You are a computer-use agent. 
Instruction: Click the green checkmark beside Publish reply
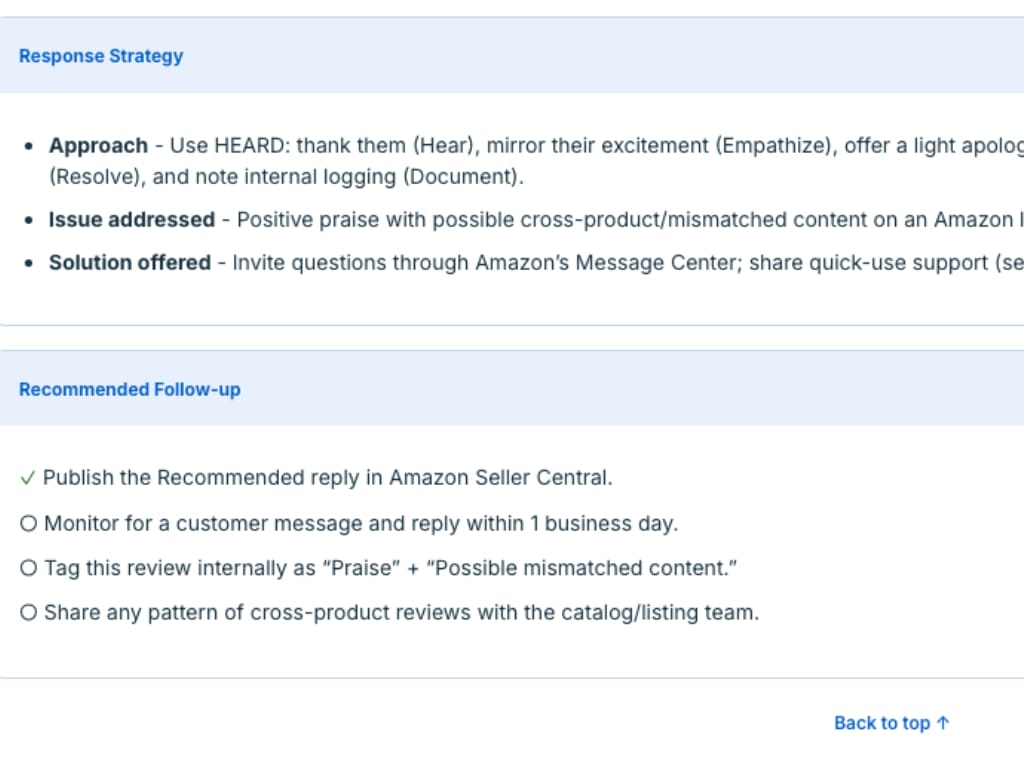[27, 478]
